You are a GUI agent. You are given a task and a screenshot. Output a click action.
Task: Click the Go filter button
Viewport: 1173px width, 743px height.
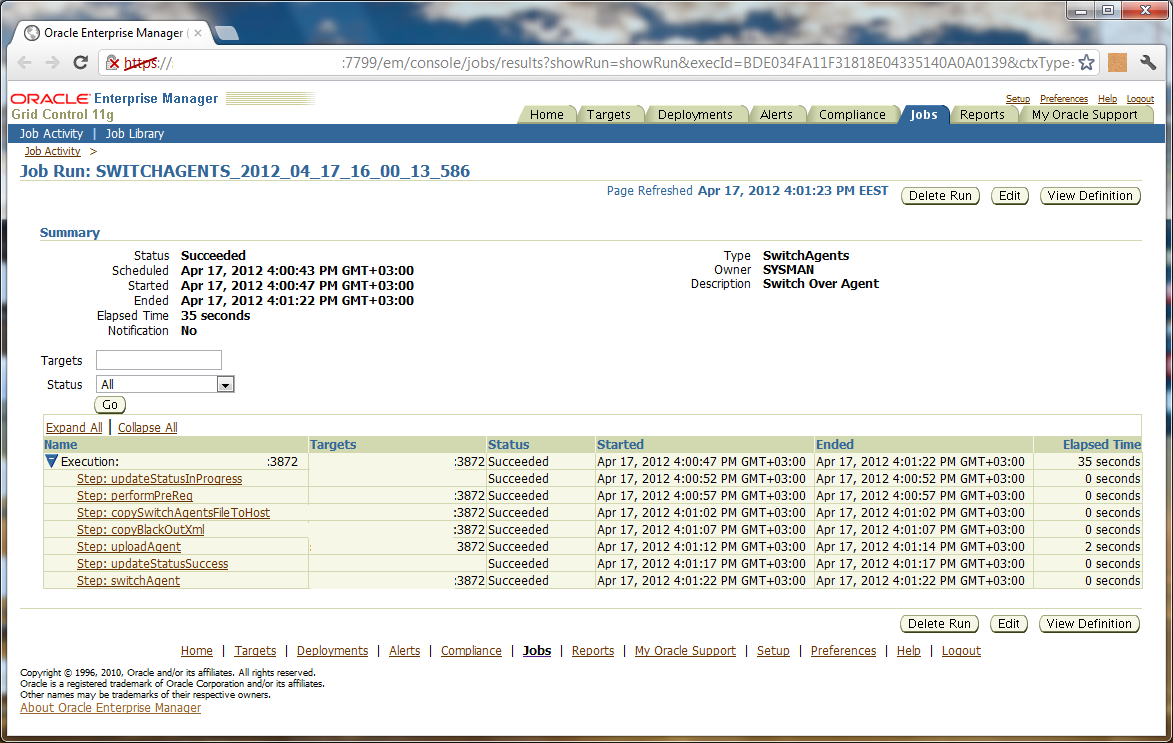(110, 405)
